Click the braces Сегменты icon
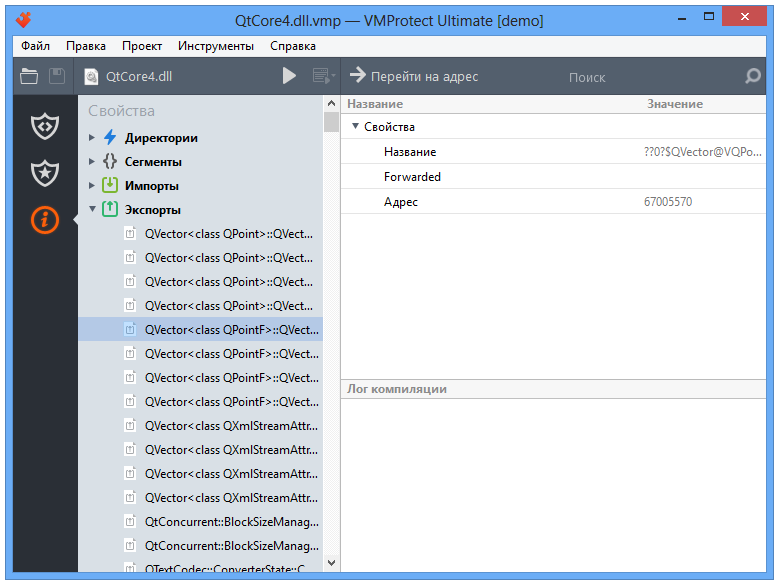 point(110,161)
